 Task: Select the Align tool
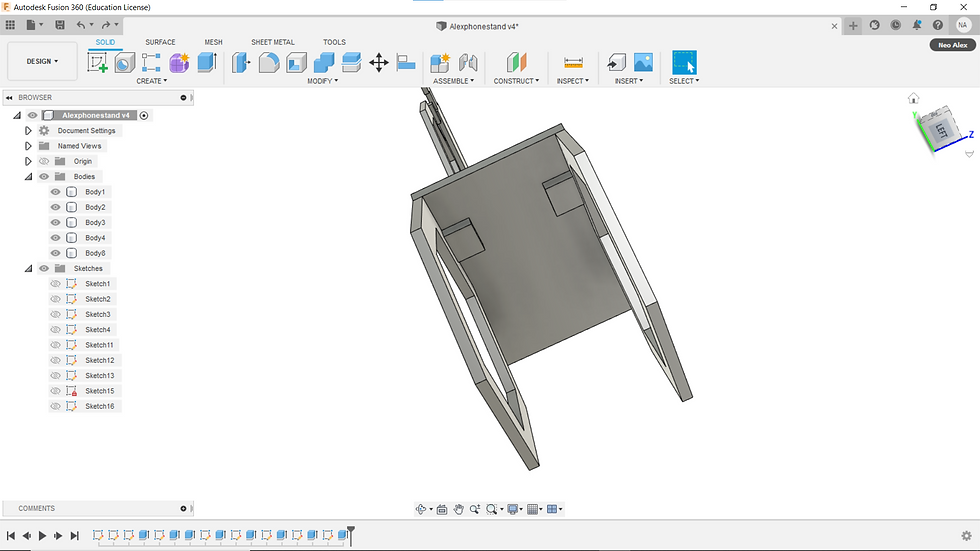pos(406,62)
